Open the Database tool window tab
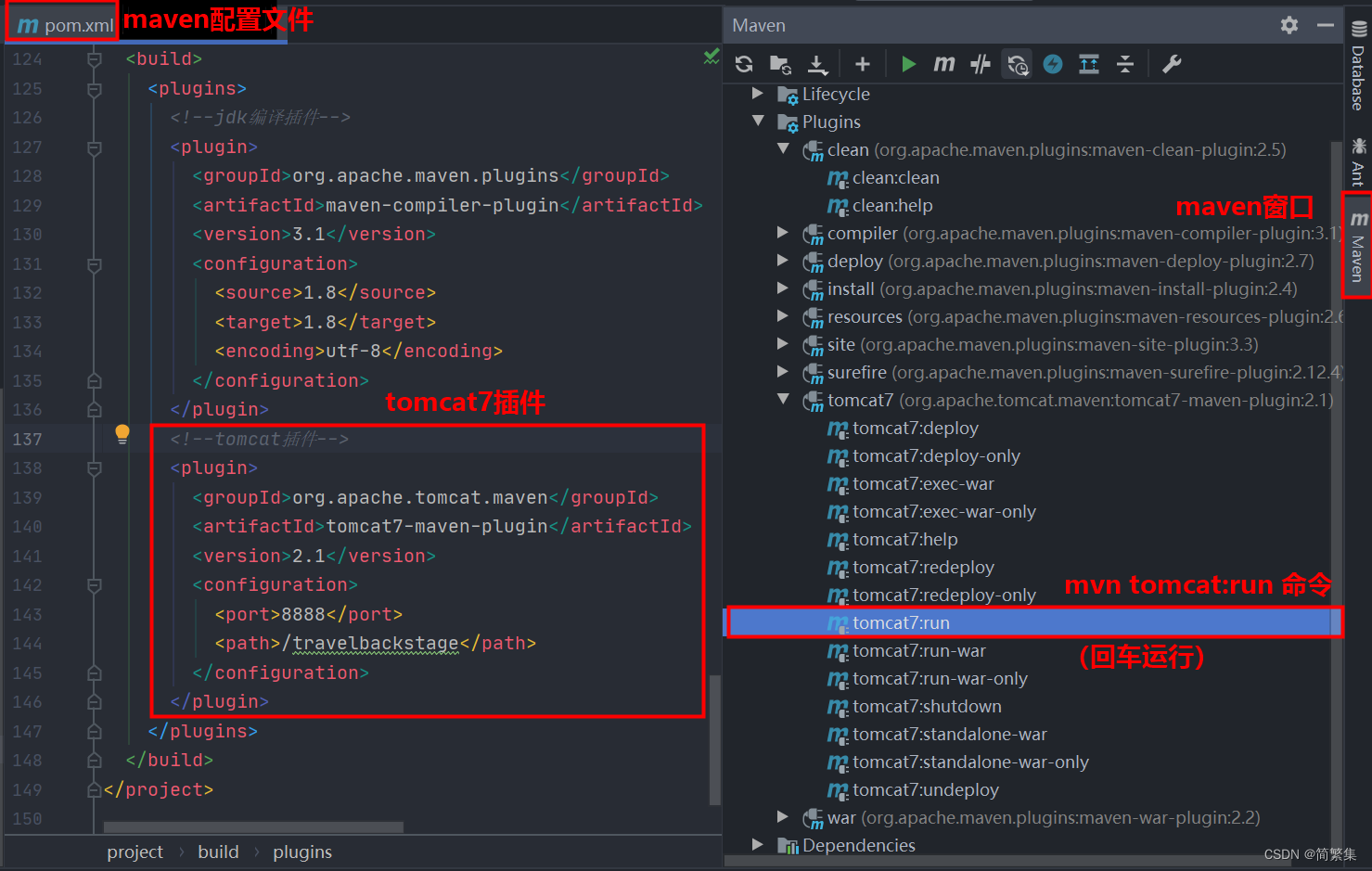This screenshot has width=1372, height=871. (x=1358, y=65)
